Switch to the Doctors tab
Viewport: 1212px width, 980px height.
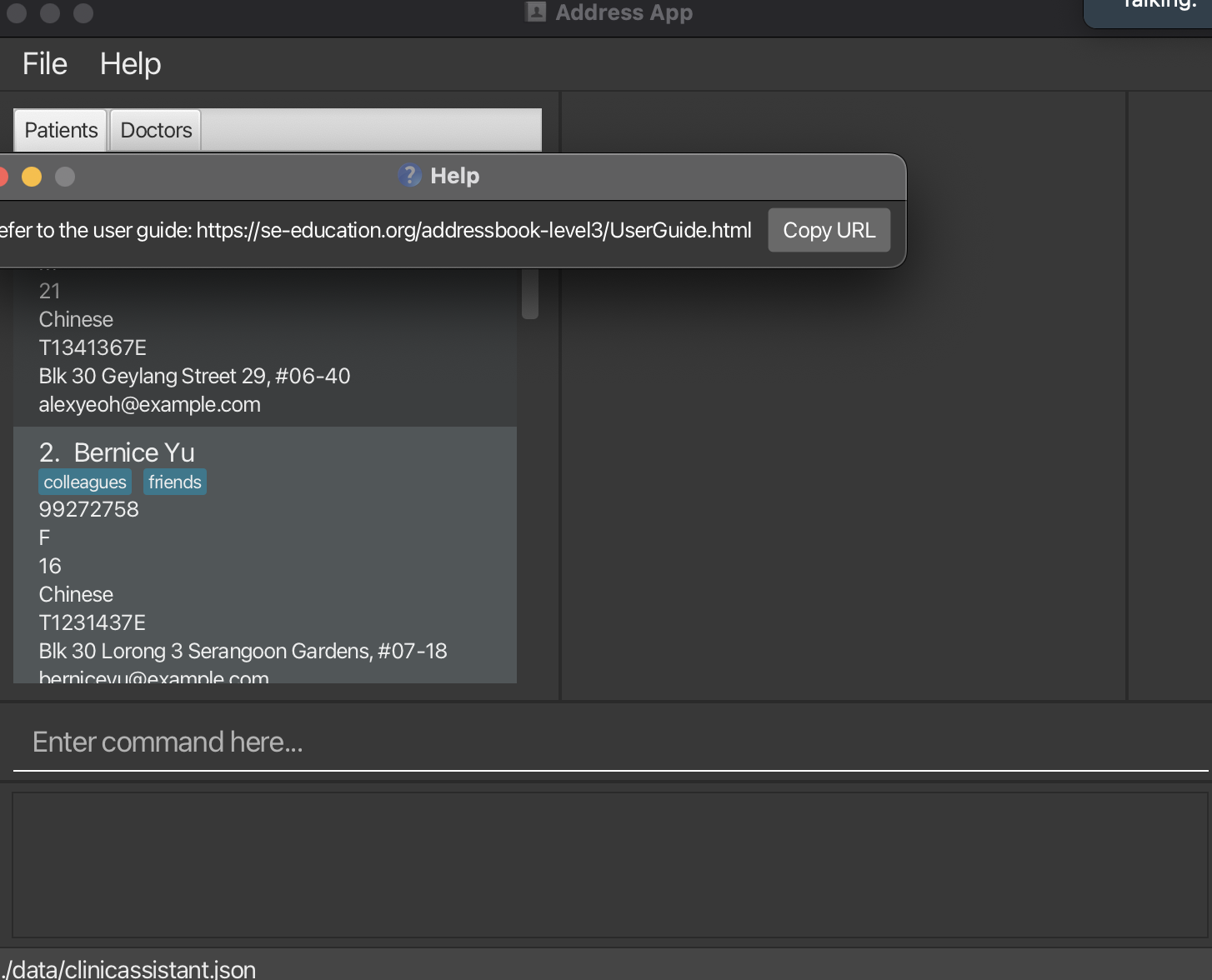pos(156,130)
